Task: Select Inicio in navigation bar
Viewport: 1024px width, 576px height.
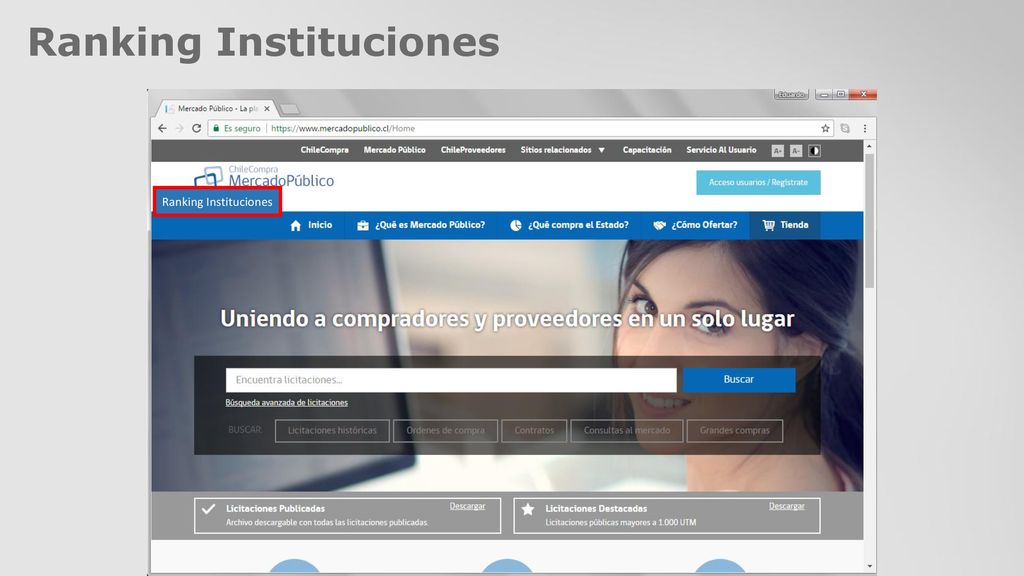Action: point(311,225)
